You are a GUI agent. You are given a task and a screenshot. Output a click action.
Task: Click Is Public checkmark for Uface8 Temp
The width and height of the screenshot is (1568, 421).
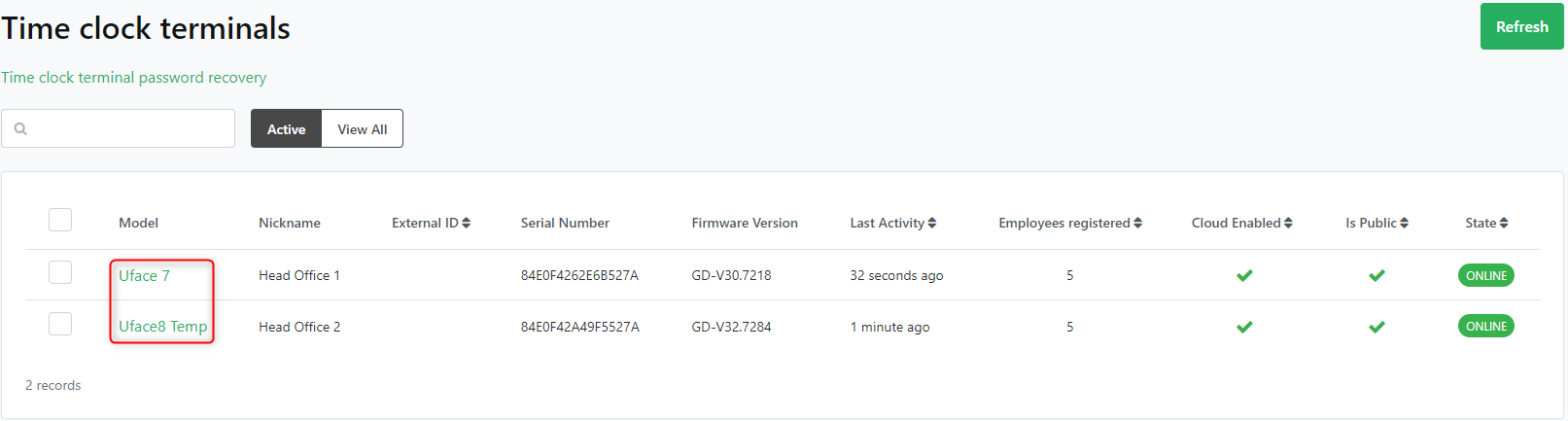[1376, 327]
